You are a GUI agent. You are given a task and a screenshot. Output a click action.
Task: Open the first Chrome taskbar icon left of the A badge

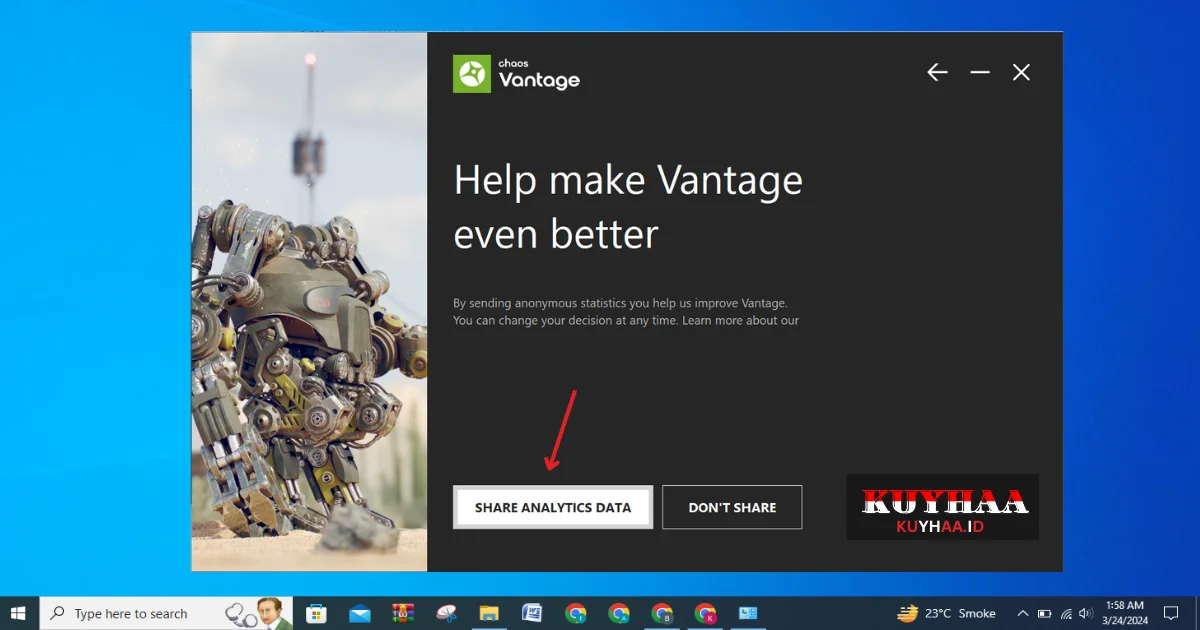(x=575, y=613)
